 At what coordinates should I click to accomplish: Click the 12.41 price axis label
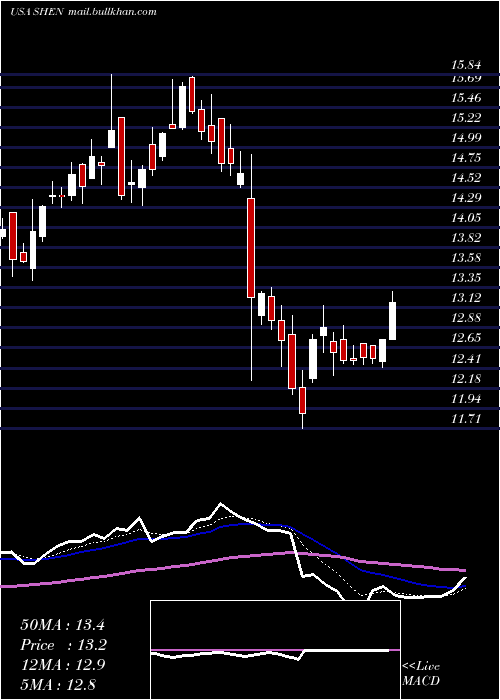(x=466, y=358)
